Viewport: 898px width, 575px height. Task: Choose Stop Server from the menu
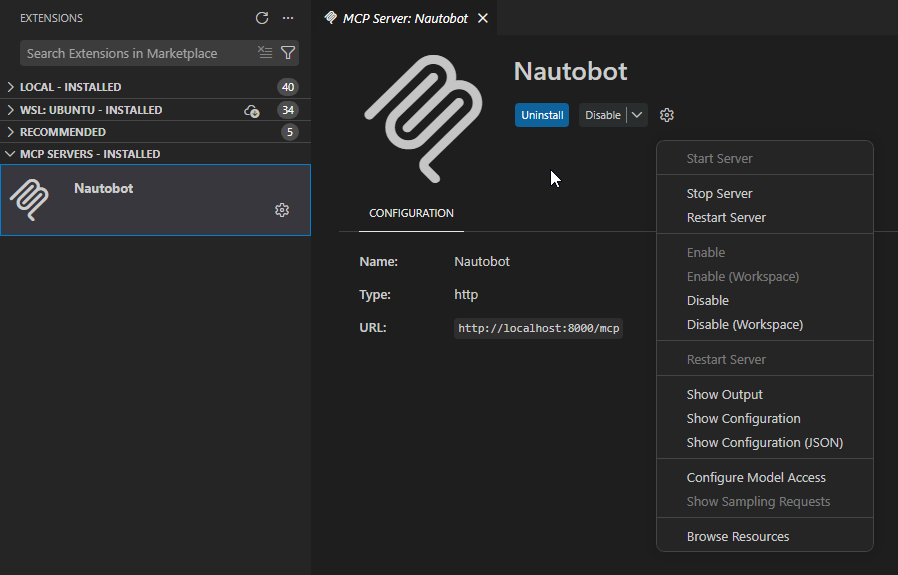click(765, 194)
